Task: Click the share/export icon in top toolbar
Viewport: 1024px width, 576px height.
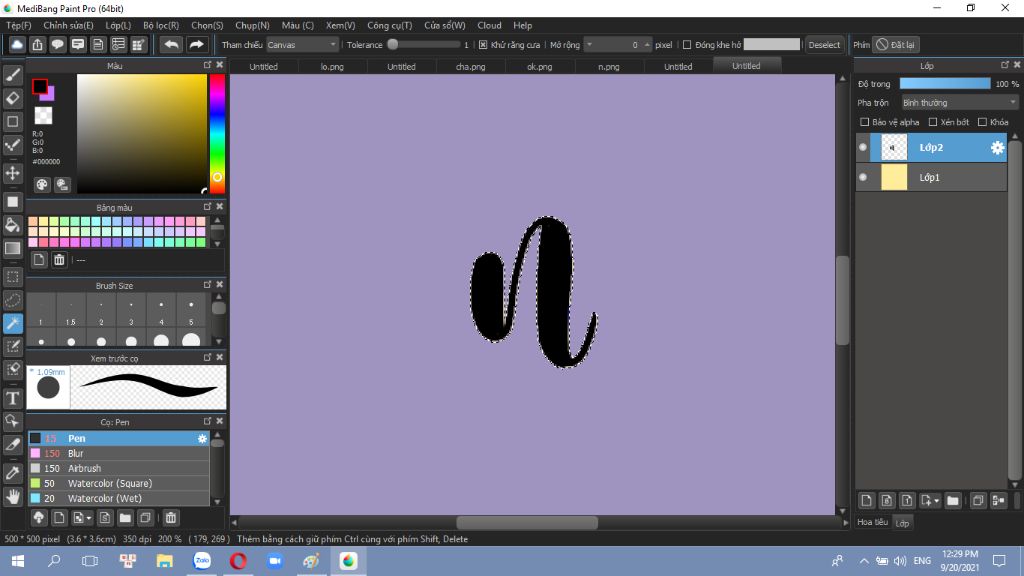Action: [x=37, y=44]
